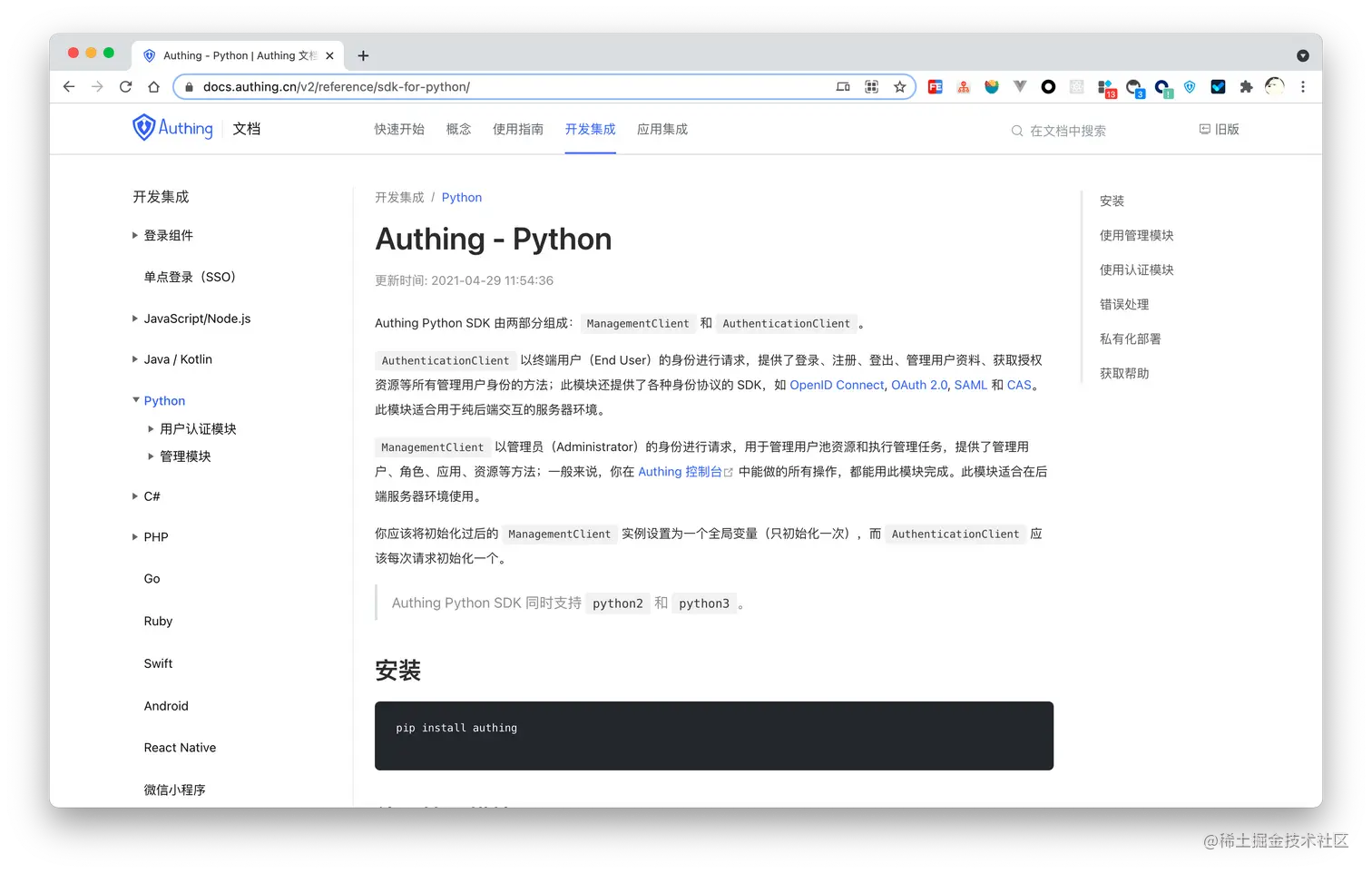The image size is (1372, 873).
Task: Open the 应用集成 nav tab
Action: pos(662,130)
